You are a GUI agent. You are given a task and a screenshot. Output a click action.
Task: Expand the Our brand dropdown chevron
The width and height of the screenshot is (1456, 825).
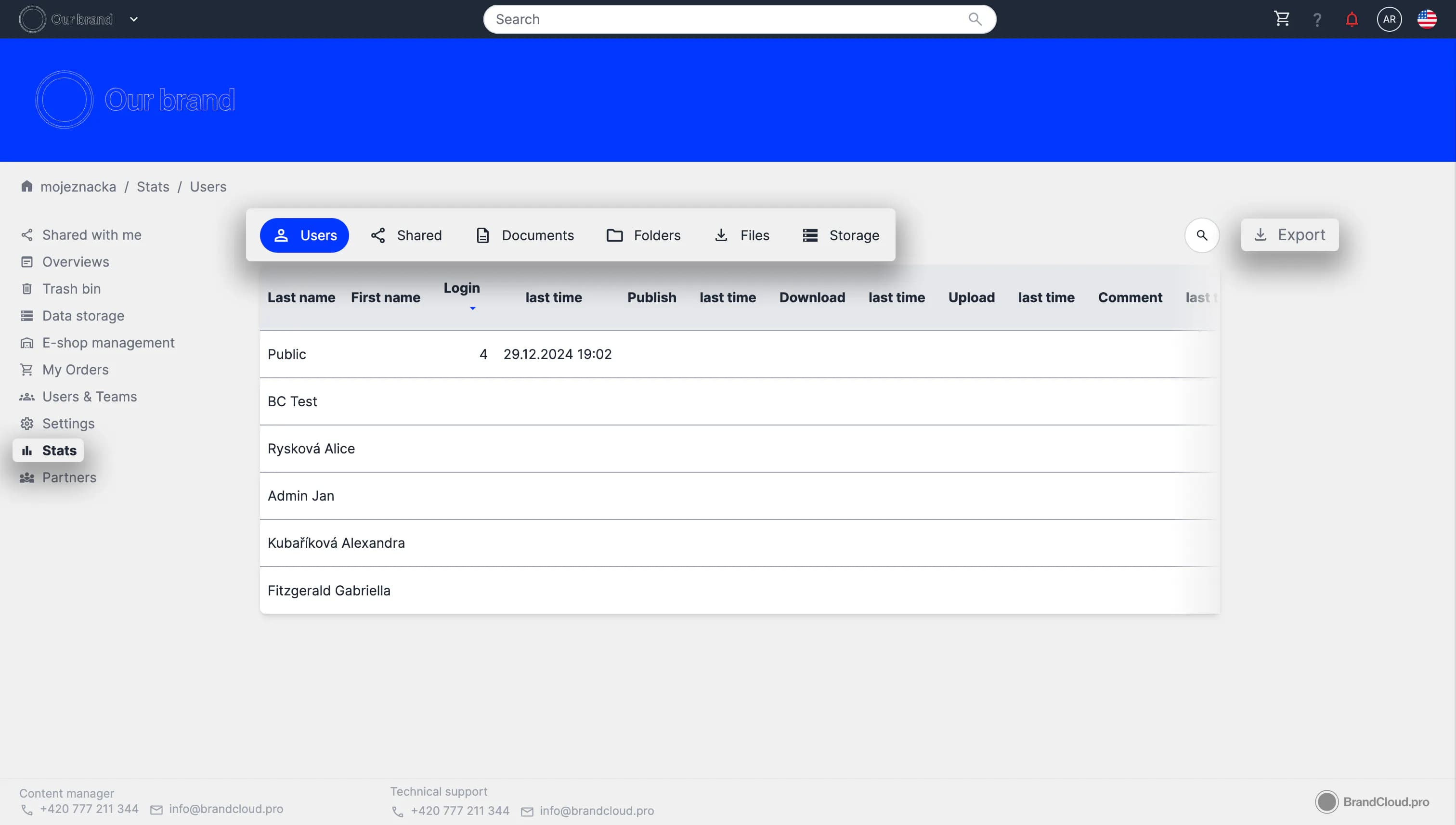tap(134, 19)
